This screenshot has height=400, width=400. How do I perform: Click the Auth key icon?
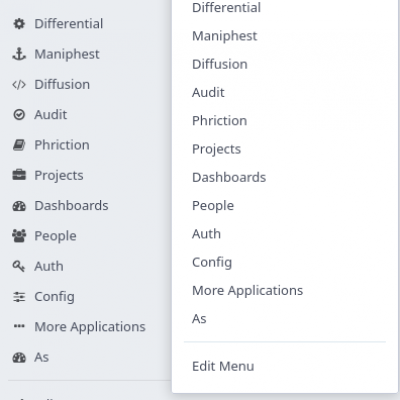[x=19, y=266]
